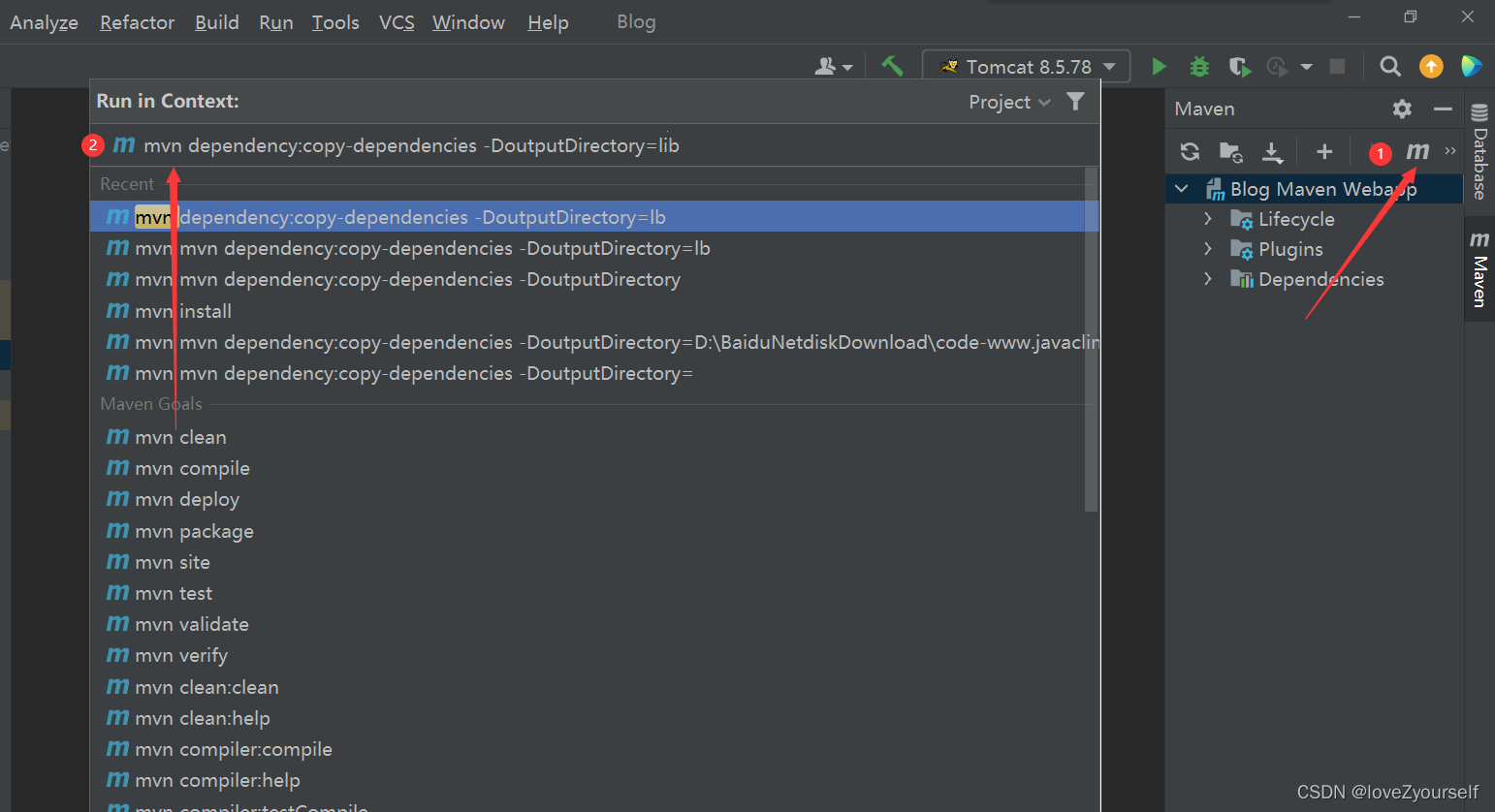Click the filter funnel icon in Run in Context
This screenshot has width=1495, height=812.
point(1075,102)
